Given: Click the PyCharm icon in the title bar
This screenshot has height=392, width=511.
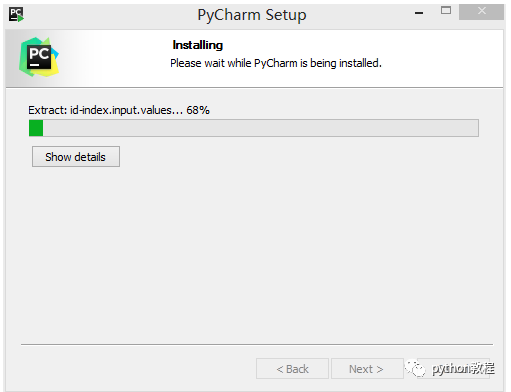Looking at the screenshot, I should click(x=16, y=15).
